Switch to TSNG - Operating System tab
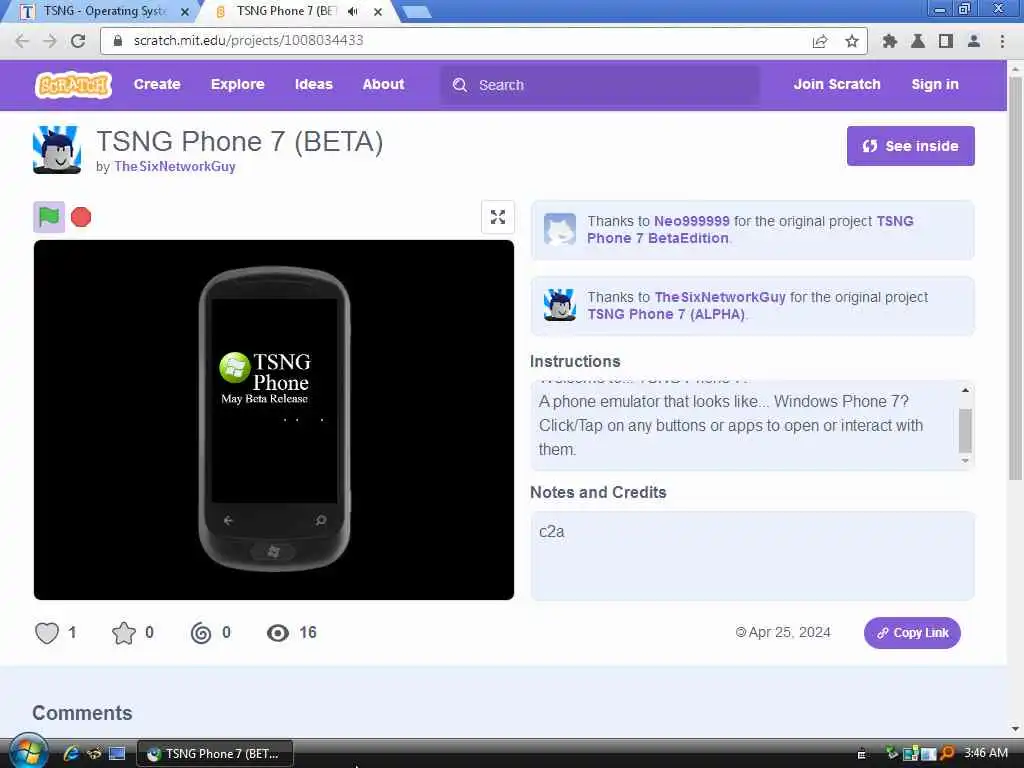Image resolution: width=1024 pixels, height=768 pixels. pos(104,11)
